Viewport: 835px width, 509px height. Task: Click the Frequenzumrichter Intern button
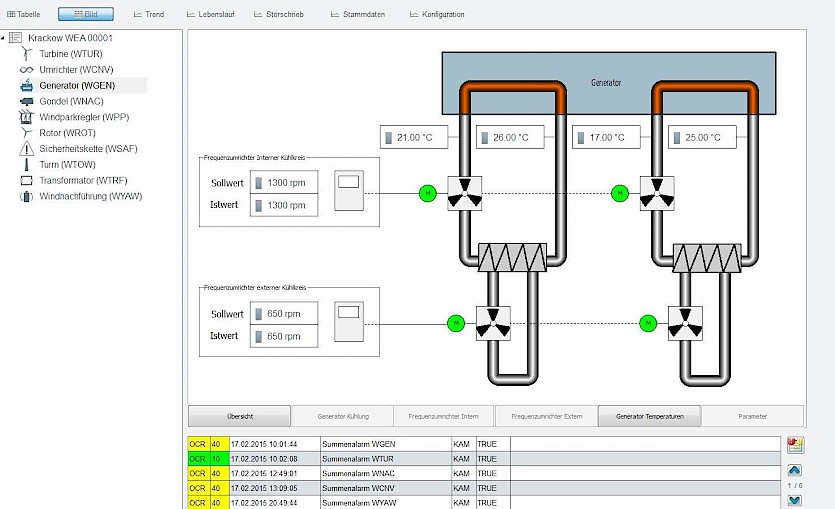(x=443, y=416)
